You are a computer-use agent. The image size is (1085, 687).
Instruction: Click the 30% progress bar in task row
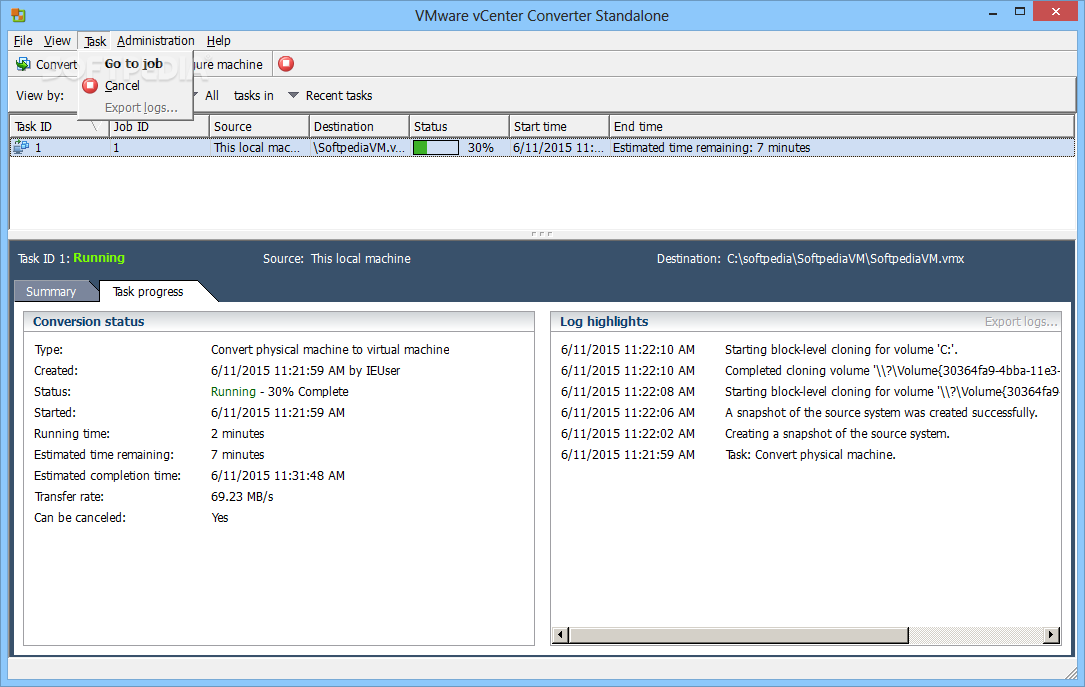click(x=436, y=147)
